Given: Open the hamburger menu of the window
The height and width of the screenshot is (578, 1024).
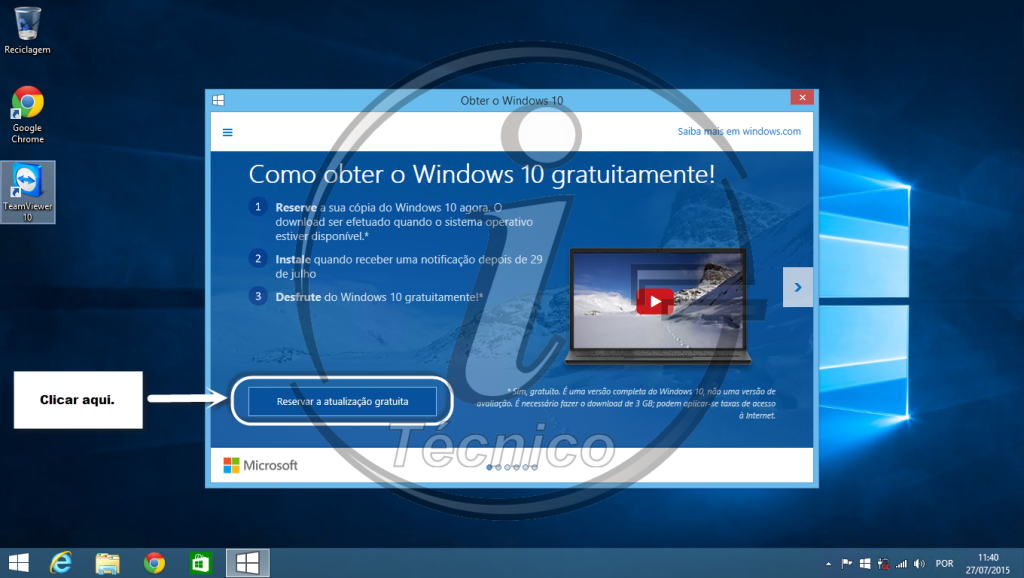Looking at the screenshot, I should coord(228,131).
